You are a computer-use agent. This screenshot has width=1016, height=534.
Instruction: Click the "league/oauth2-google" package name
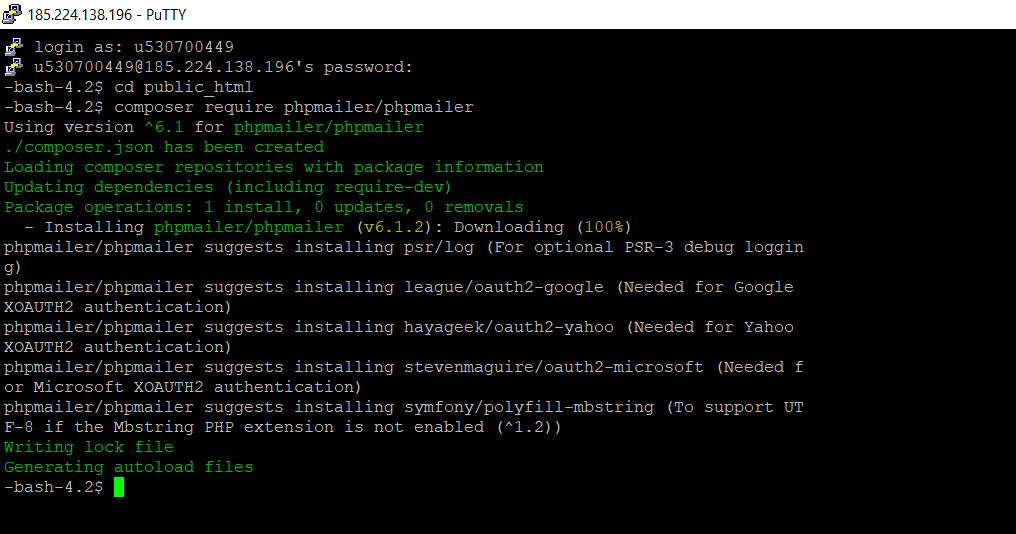tap(503, 287)
